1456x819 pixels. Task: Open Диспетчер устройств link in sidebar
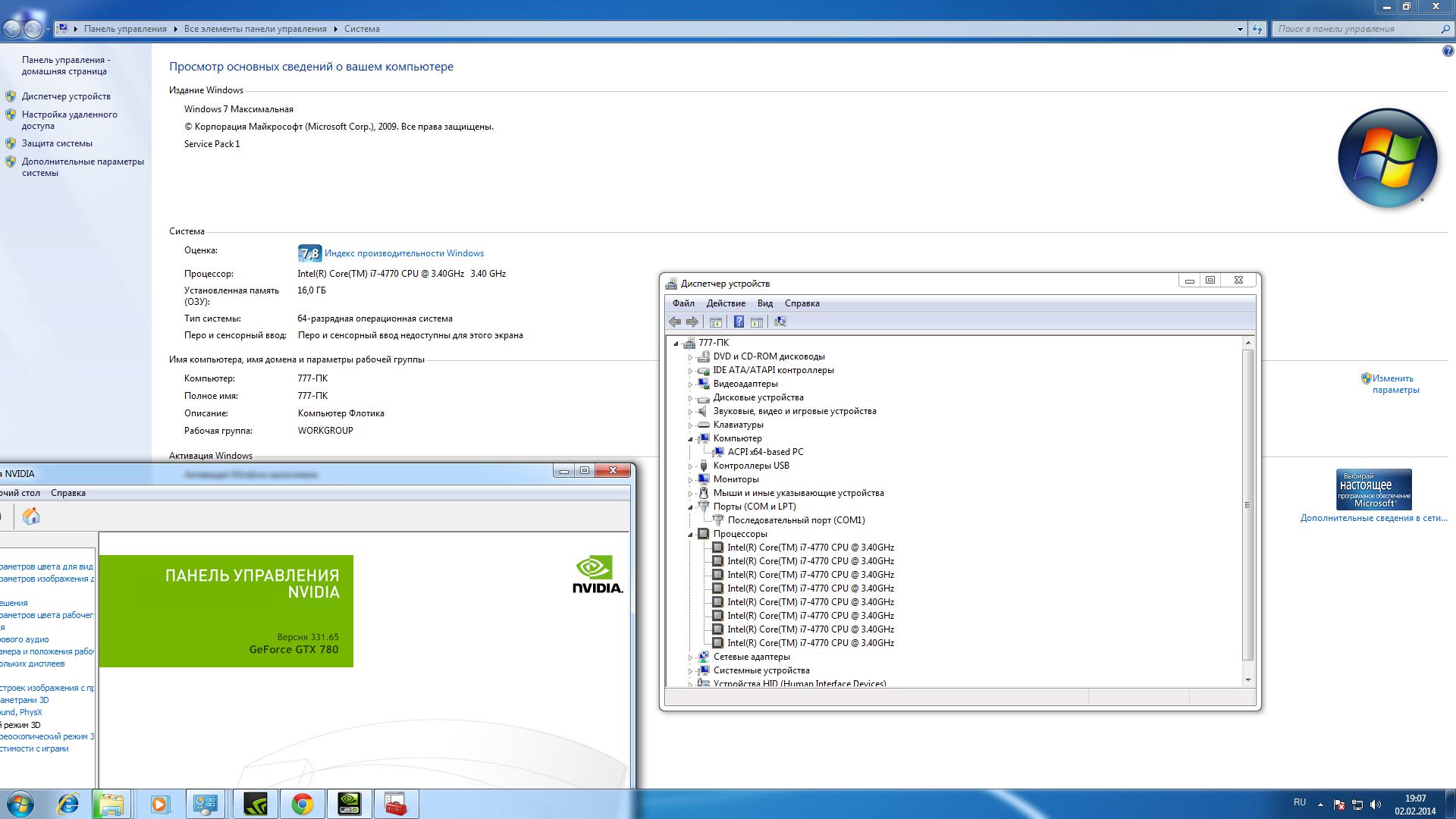pyautogui.click(x=66, y=96)
